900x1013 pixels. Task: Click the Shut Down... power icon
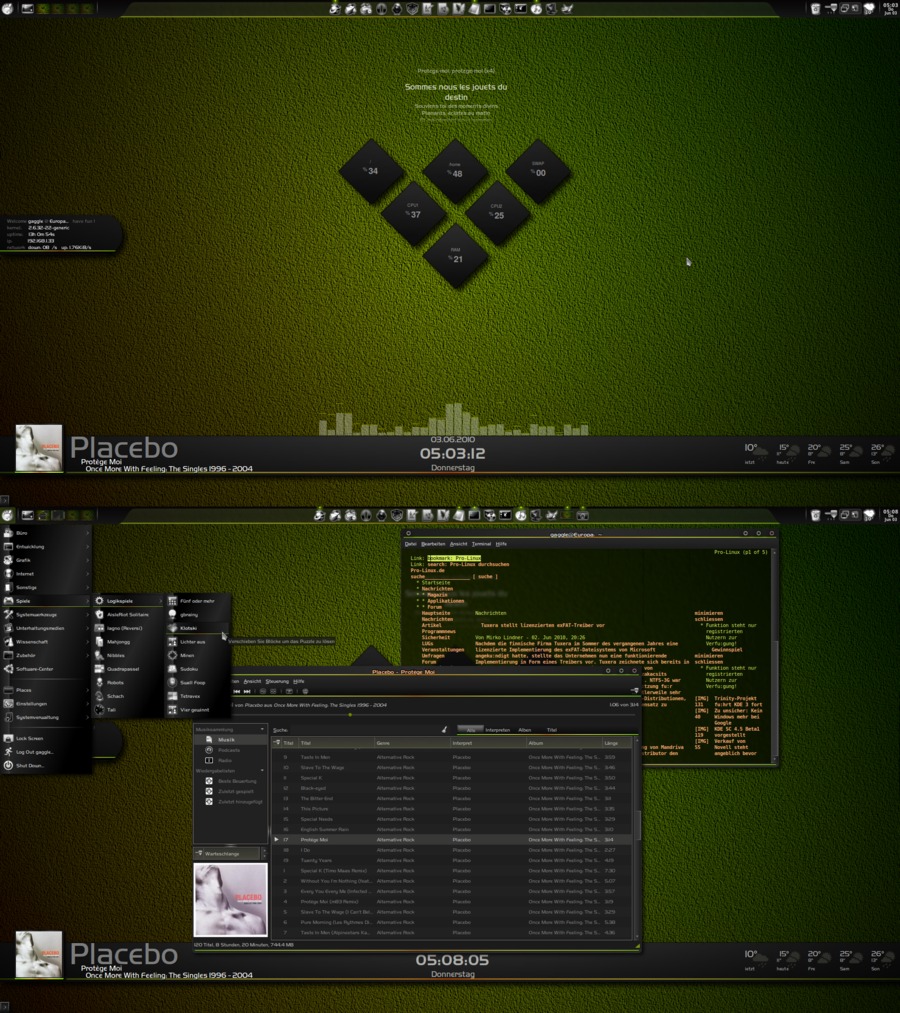coord(8,766)
